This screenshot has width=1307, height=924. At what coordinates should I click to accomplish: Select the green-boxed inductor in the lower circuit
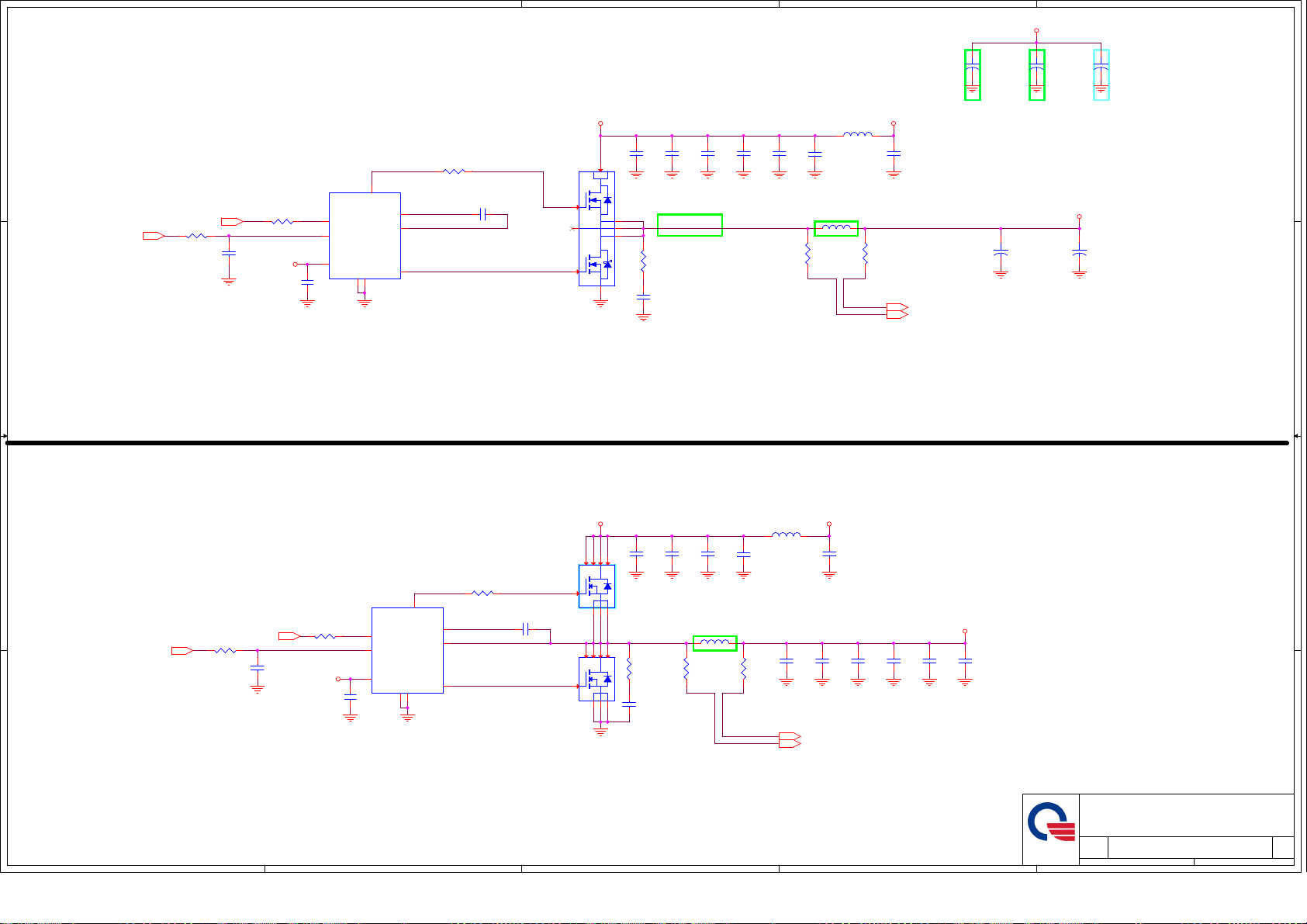click(714, 643)
